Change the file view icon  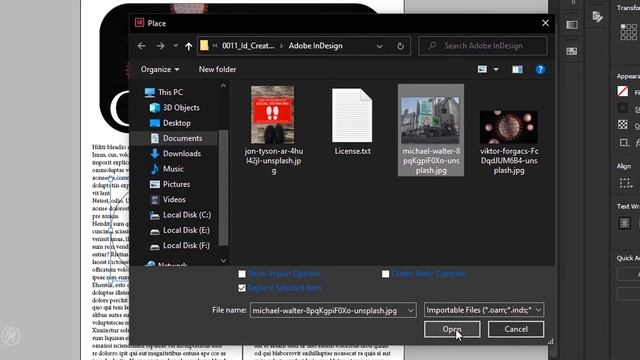pos(482,69)
